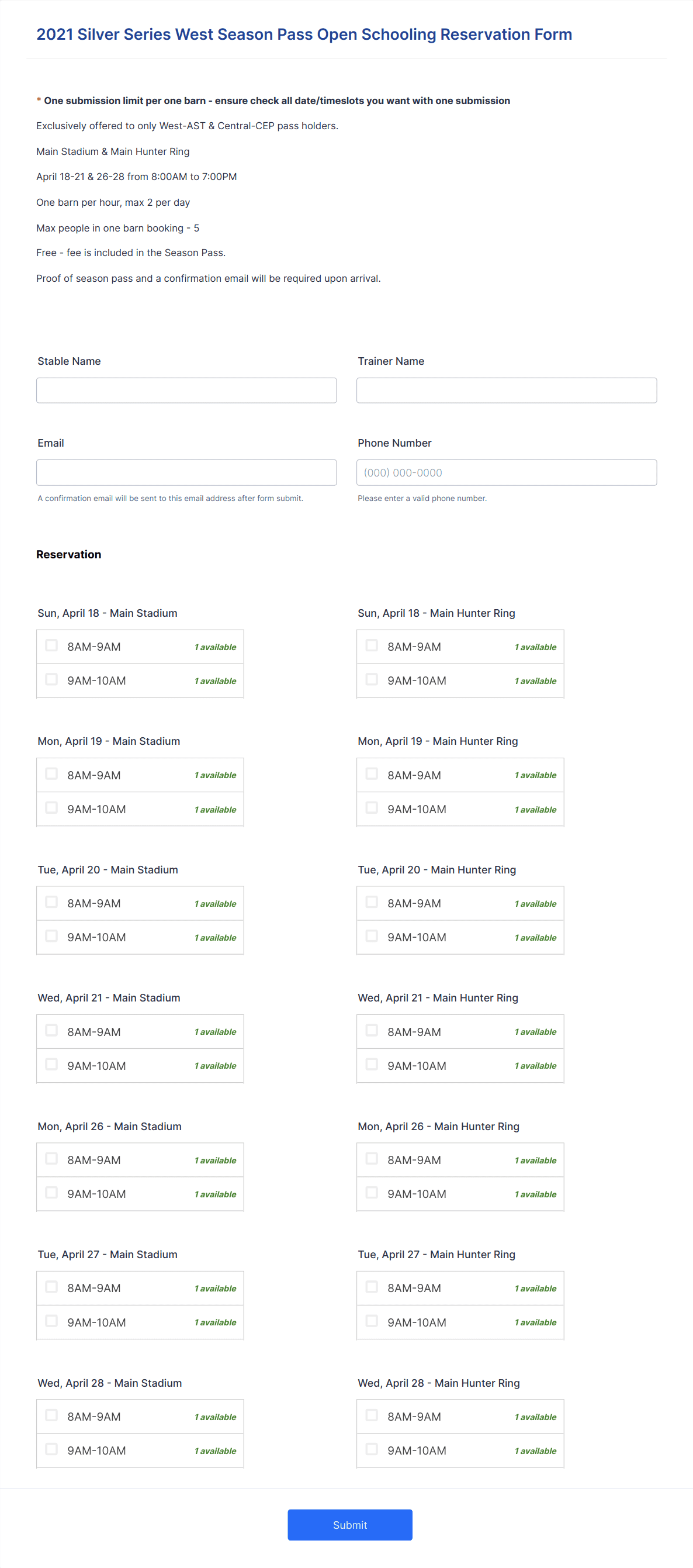Viewport: 693px width, 1568px height.
Task: Tick Wed April 21 Main Stadium 9AM-10AM box
Action: [x=52, y=1065]
